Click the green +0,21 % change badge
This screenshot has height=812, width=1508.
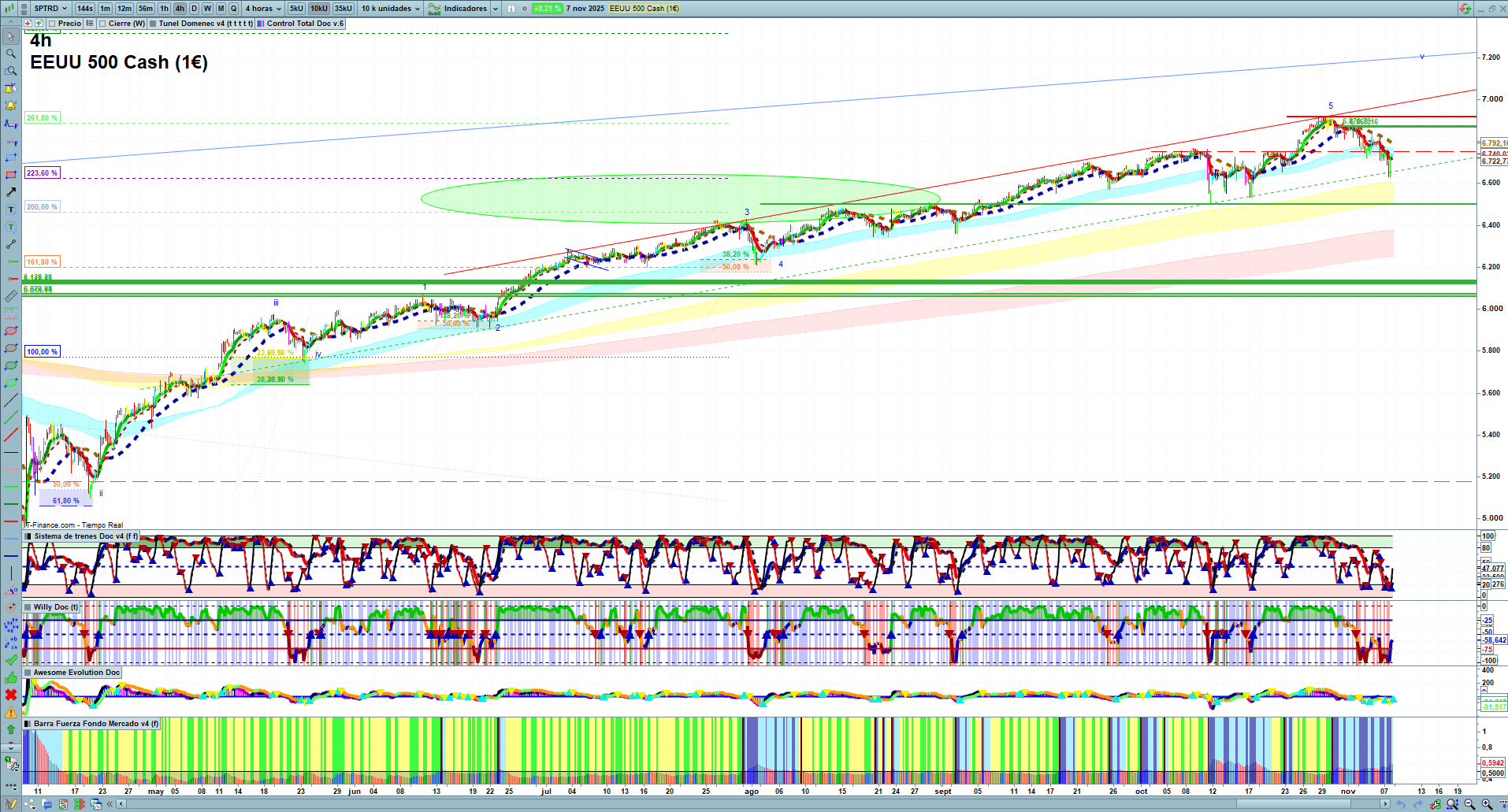(547, 9)
